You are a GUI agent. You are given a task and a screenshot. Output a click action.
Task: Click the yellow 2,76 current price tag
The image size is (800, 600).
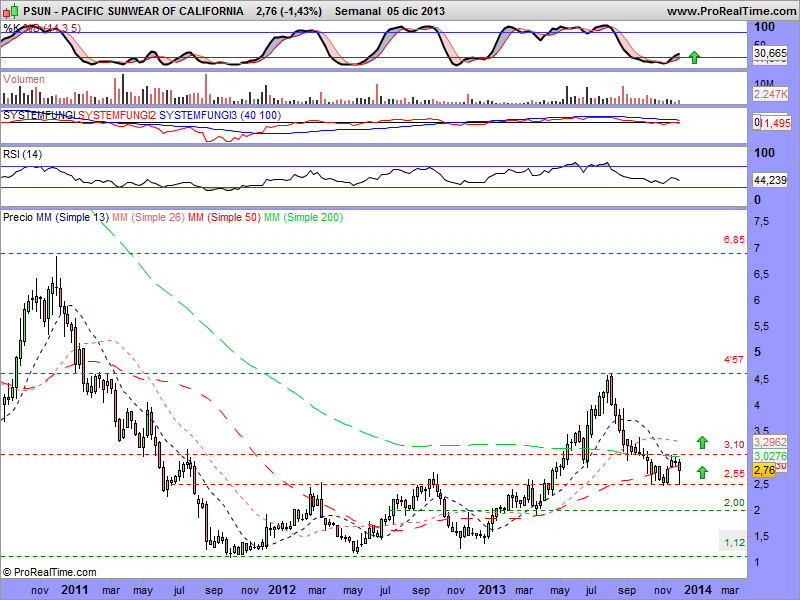coord(764,469)
